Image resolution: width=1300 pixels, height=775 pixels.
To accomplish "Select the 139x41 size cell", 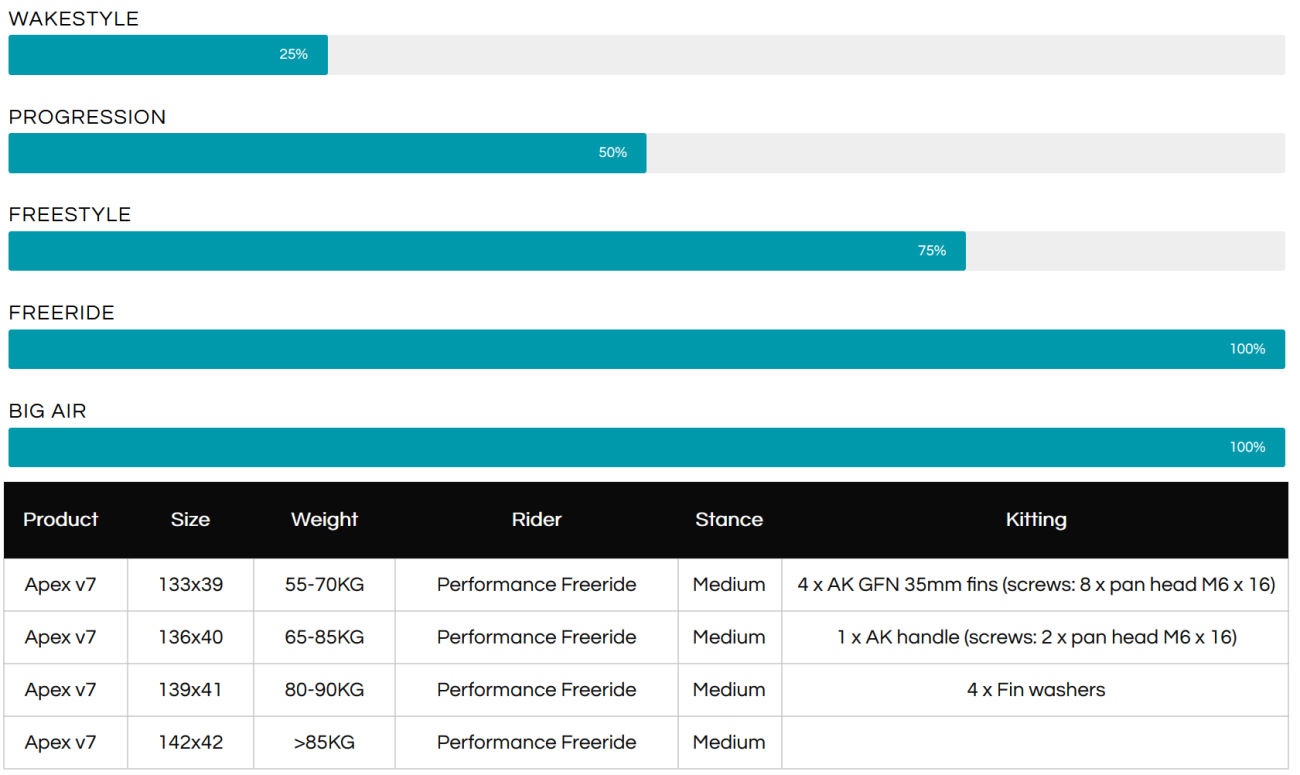I will point(190,690).
